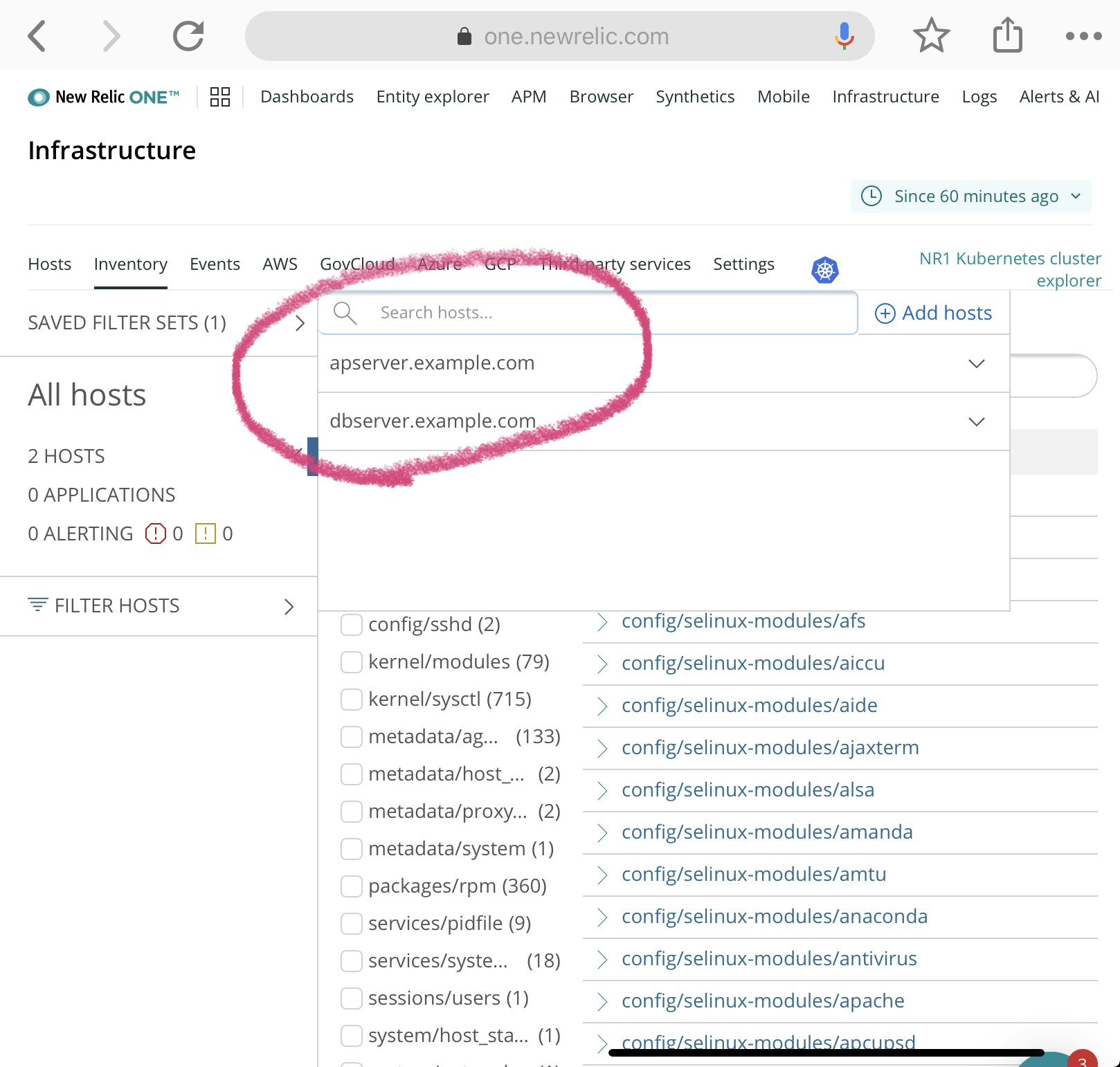Expand the apserver.example.com host chevron
This screenshot has height=1067, width=1120.
976,363
